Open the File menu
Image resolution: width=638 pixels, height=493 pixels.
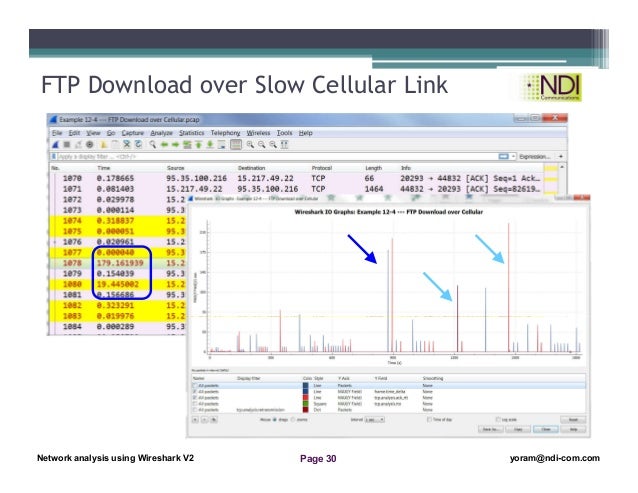(x=57, y=133)
